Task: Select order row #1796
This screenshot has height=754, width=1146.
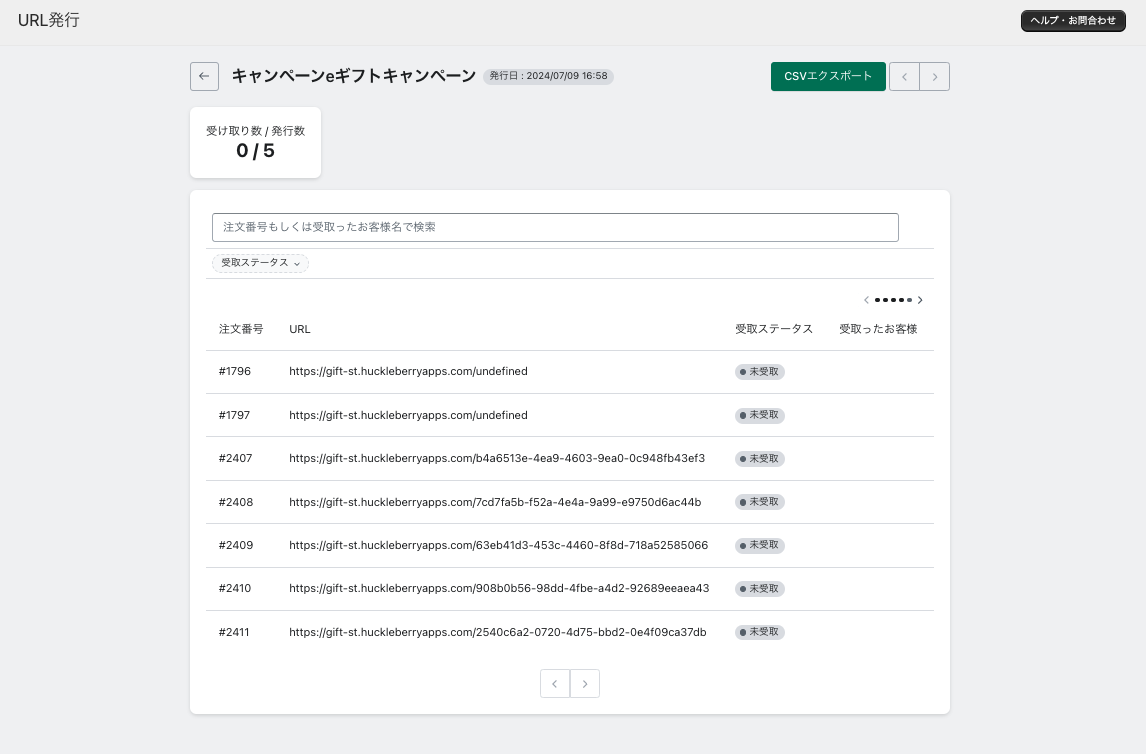Action: pos(235,372)
